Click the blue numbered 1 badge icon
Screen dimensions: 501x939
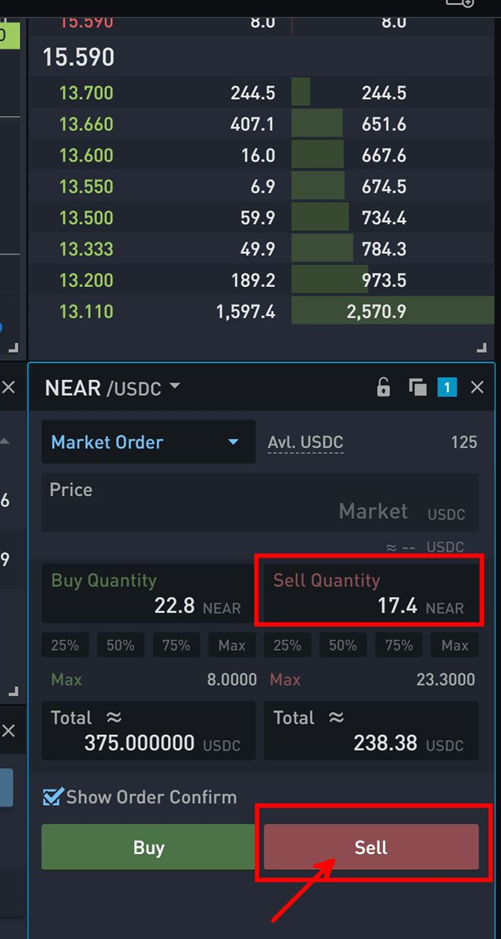click(447, 388)
